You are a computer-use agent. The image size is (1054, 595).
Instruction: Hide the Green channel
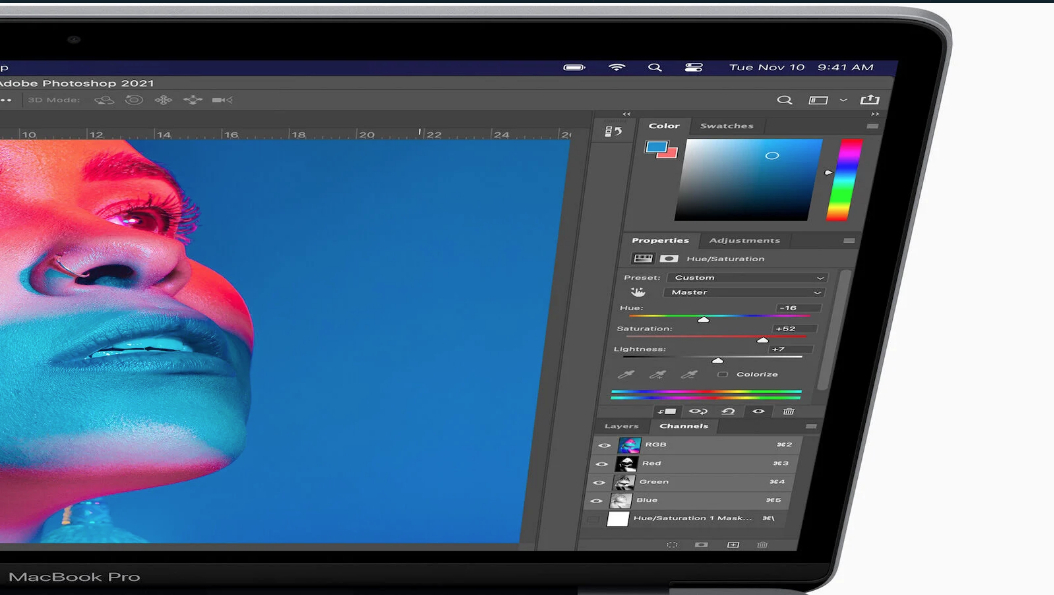point(598,482)
